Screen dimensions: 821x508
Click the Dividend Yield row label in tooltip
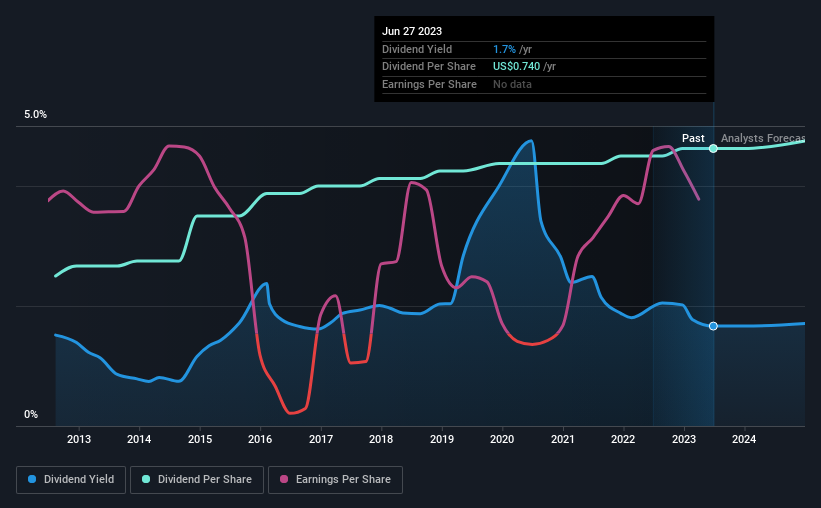417,49
